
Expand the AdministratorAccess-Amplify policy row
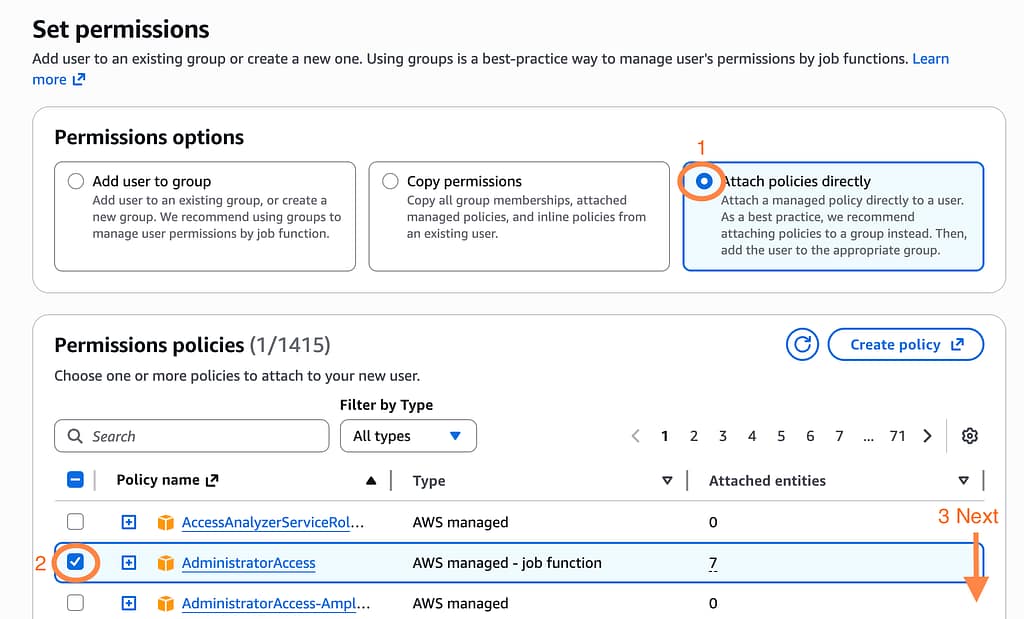[x=128, y=604]
